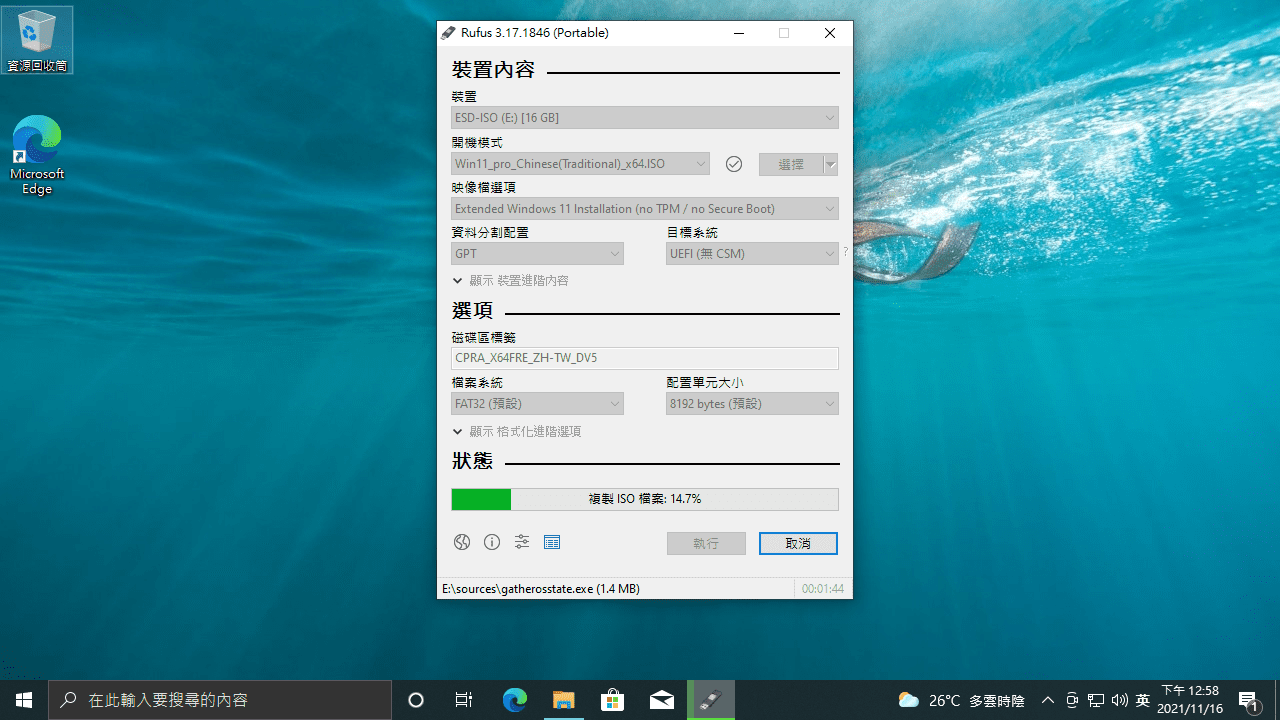The height and width of the screenshot is (720, 1280).
Task: Click the 選擇 image select button
Action: click(x=791, y=163)
